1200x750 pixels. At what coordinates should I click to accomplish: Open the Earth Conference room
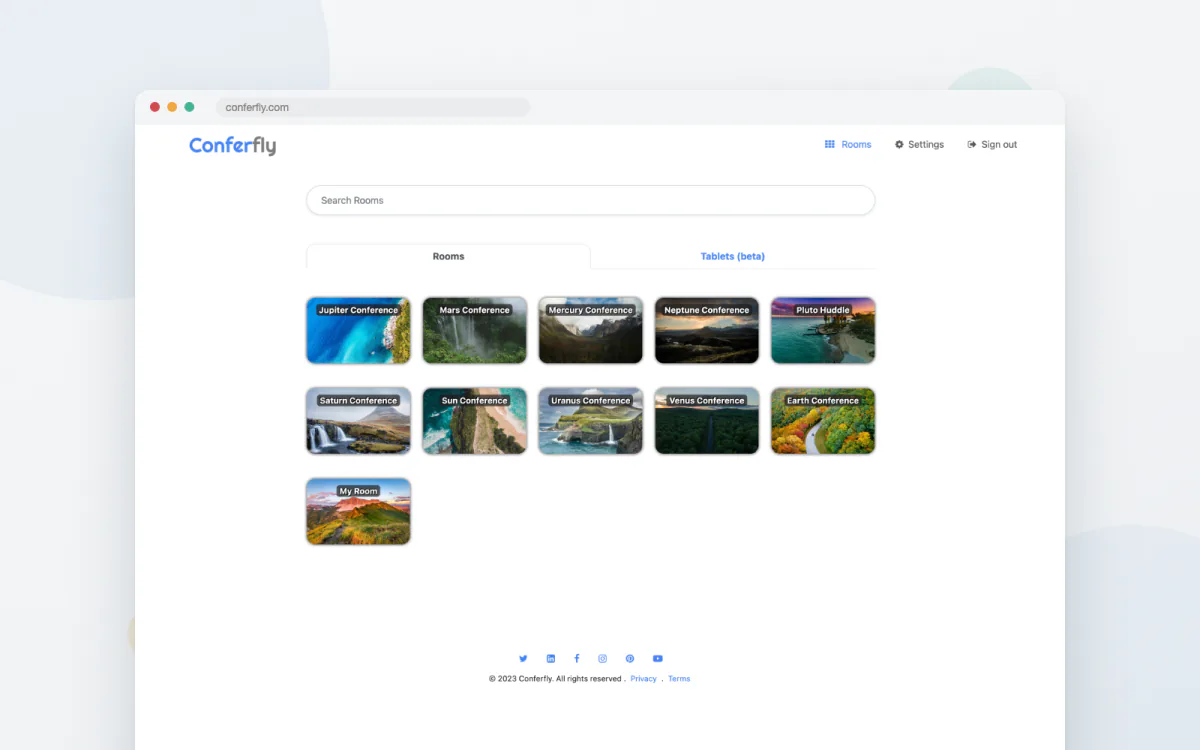coord(822,421)
